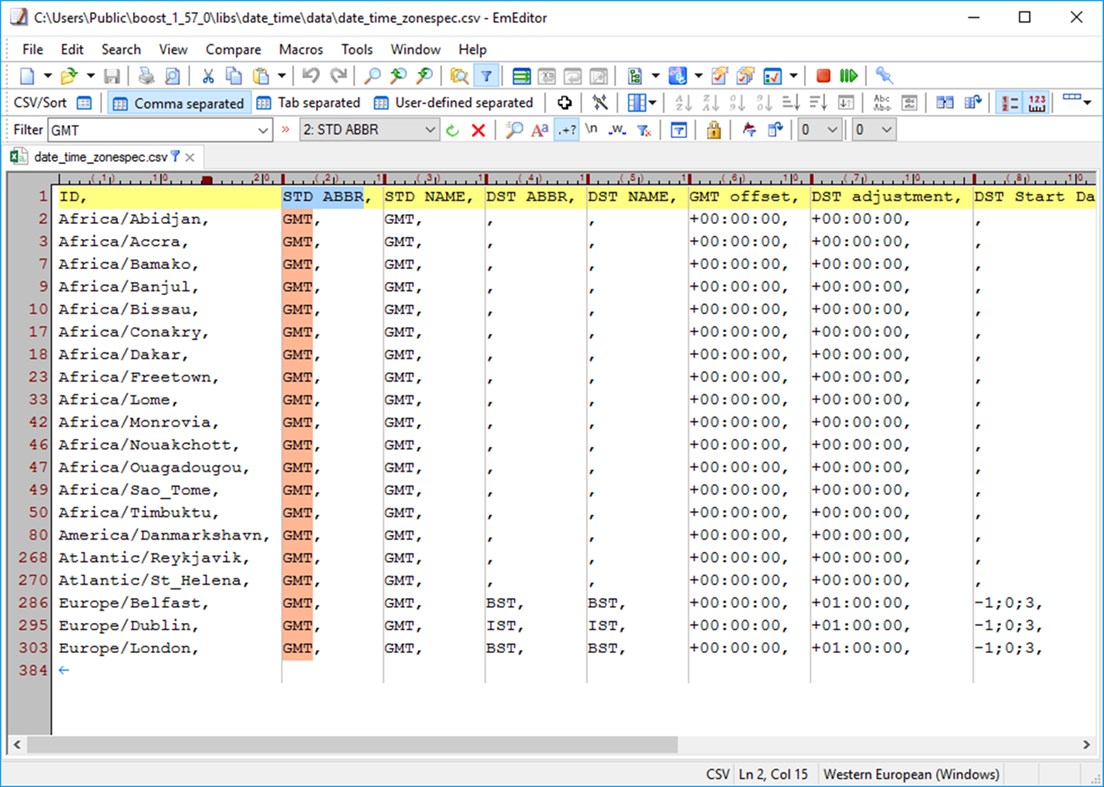Click the Paste clipboard icon
The height and width of the screenshot is (787, 1104).
(261, 75)
